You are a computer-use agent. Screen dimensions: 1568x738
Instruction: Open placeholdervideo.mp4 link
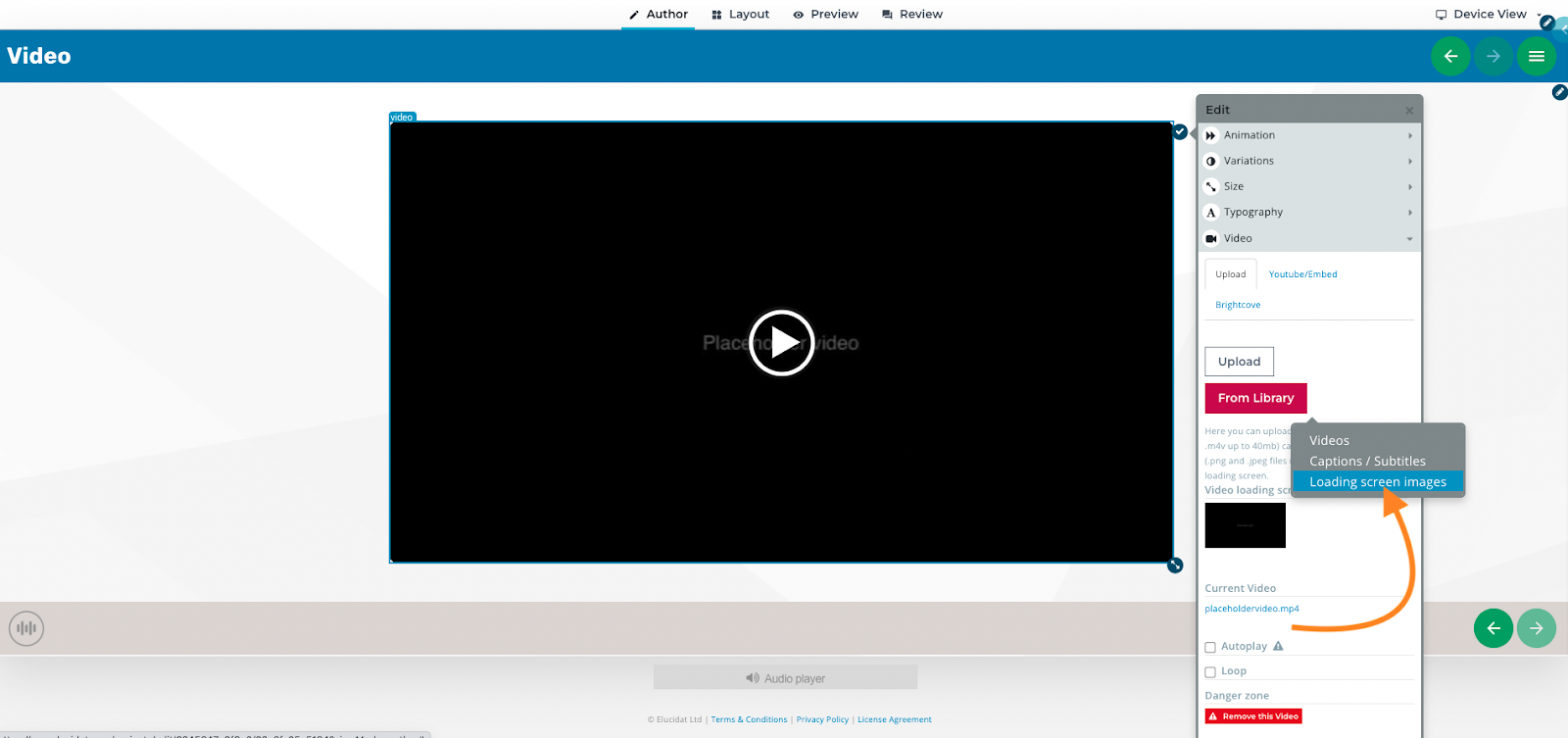point(1251,609)
